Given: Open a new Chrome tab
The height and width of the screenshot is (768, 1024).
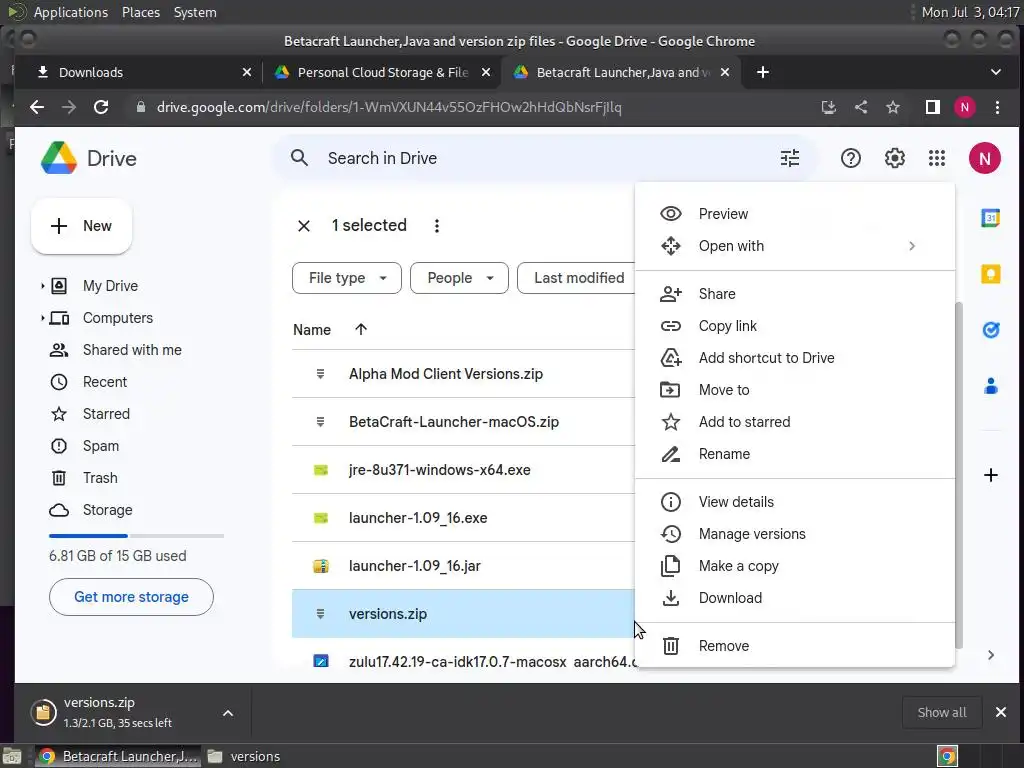Looking at the screenshot, I should click(x=762, y=72).
